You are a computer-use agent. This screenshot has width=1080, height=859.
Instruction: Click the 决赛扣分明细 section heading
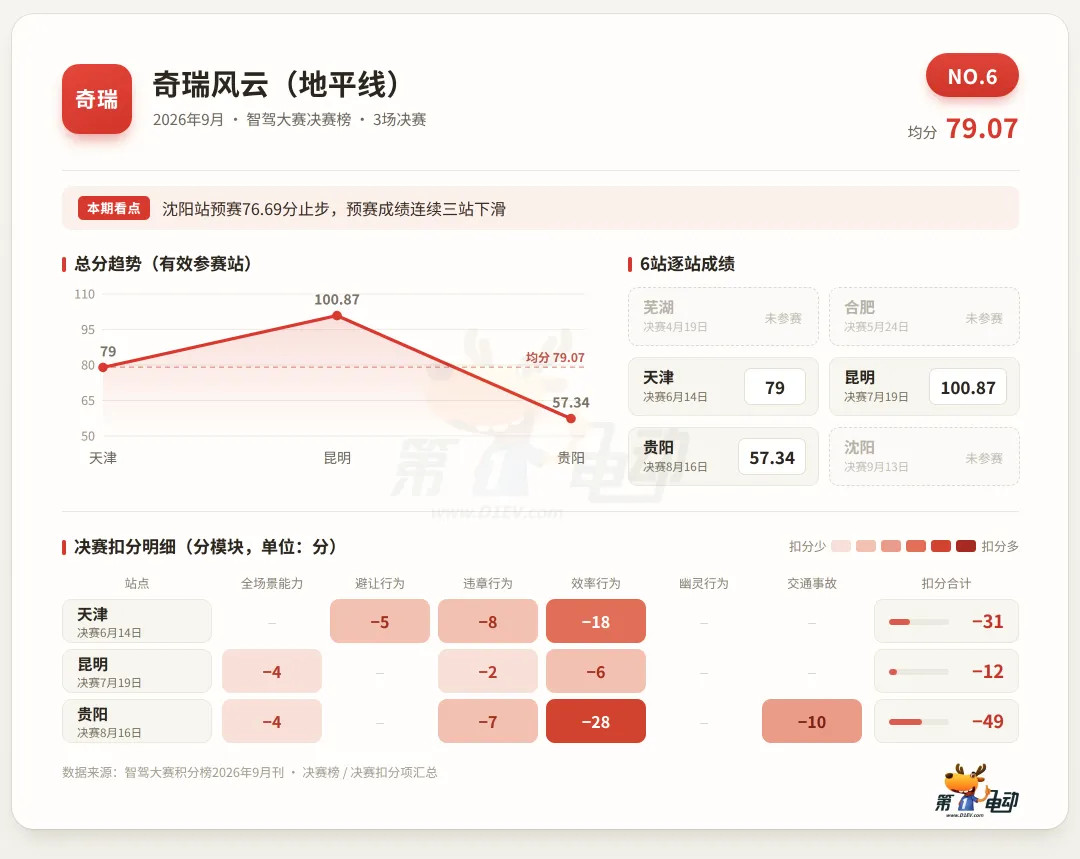(x=205, y=547)
